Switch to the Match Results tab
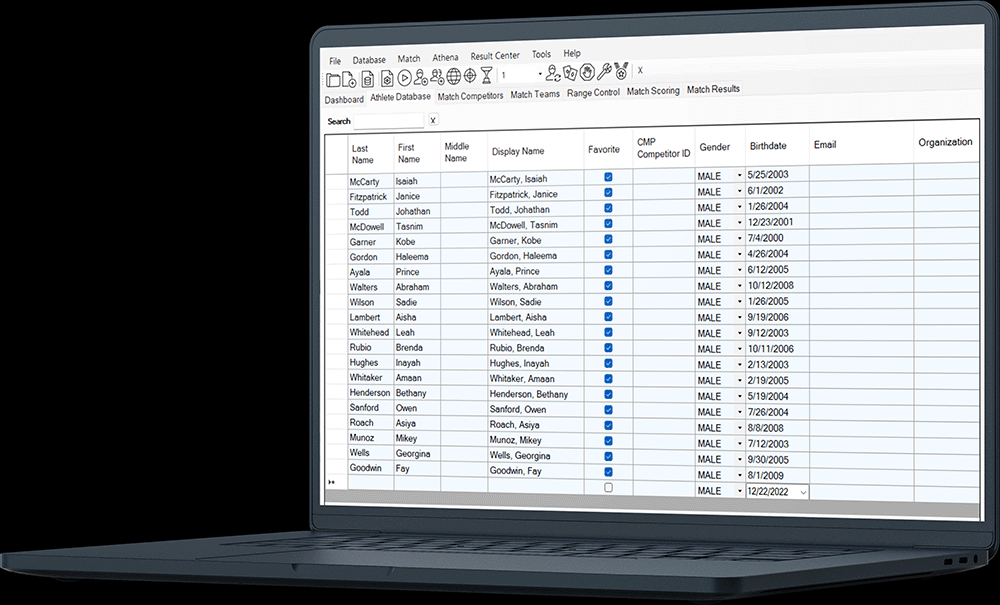 point(713,89)
